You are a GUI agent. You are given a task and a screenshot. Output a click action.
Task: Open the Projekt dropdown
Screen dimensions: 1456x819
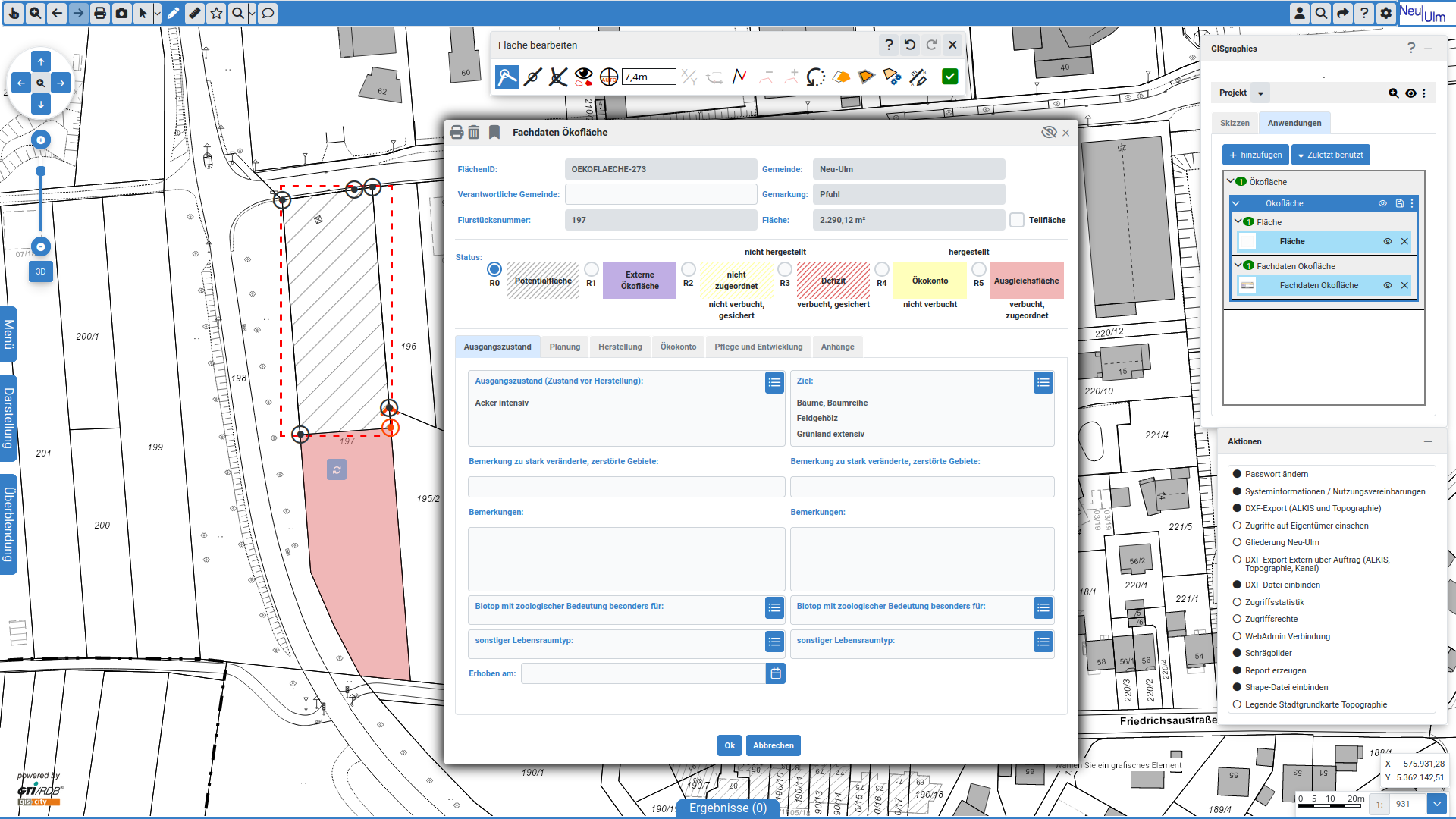[1260, 93]
